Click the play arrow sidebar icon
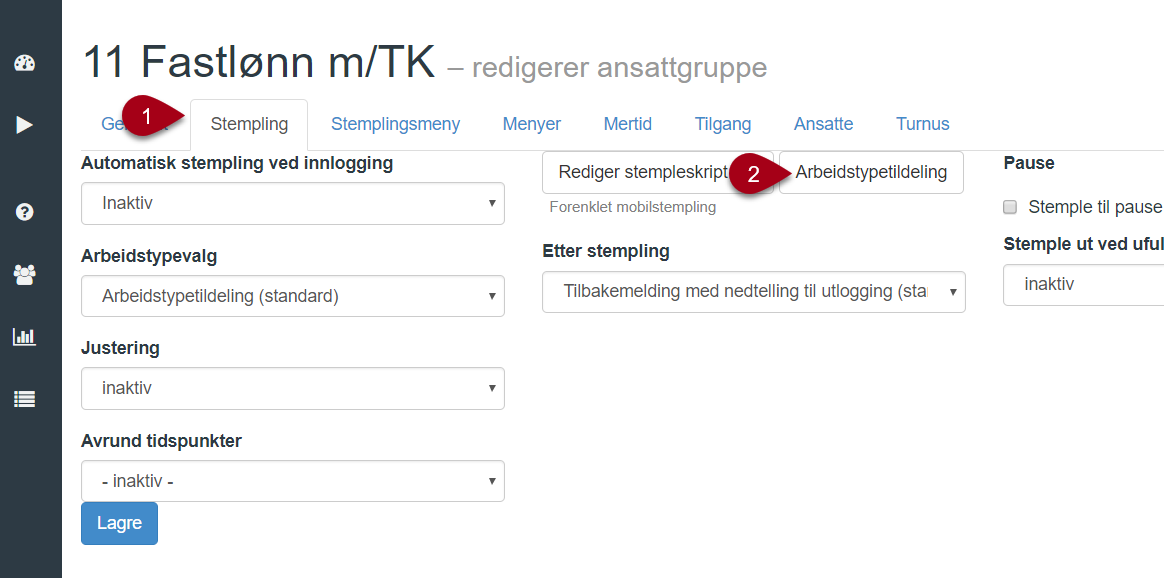1164x578 pixels. 25,125
